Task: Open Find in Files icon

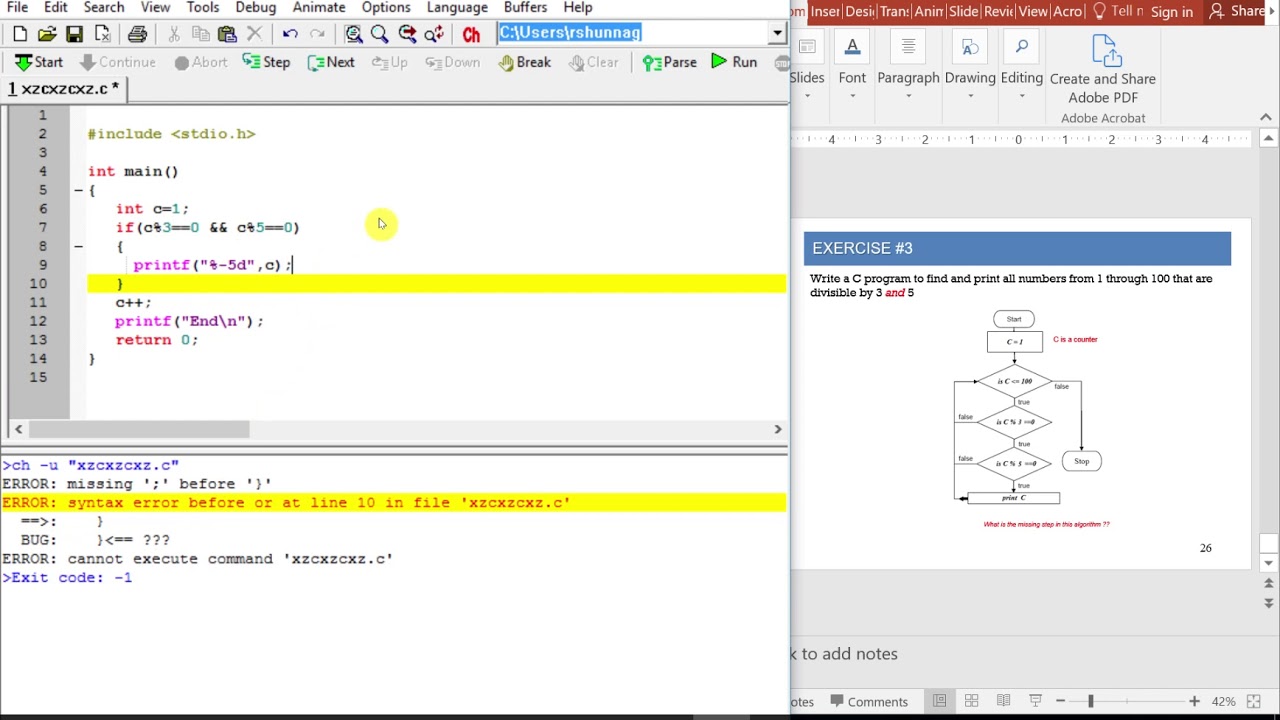Action: tap(353, 34)
